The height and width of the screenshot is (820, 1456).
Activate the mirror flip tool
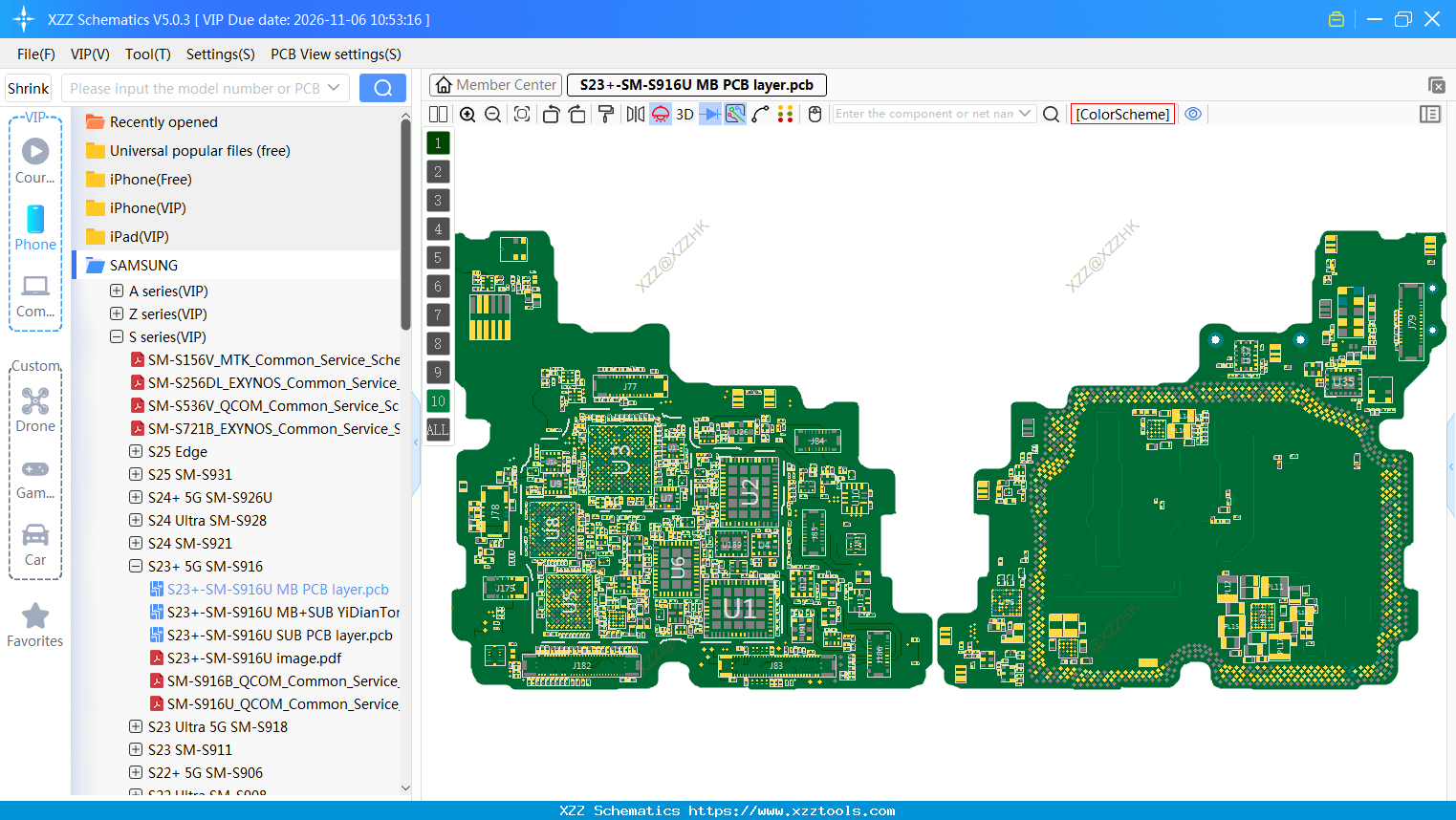click(635, 114)
